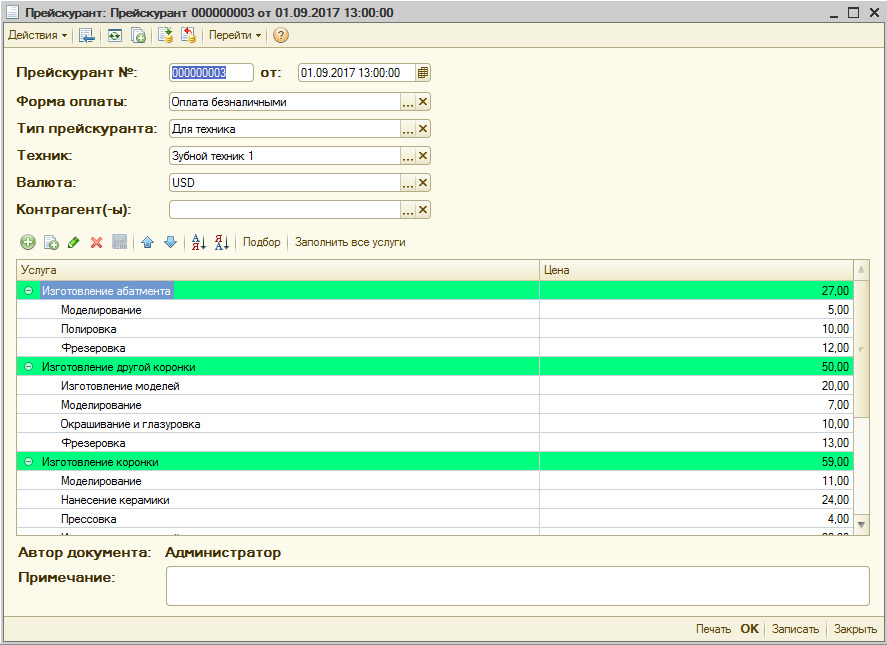Open selection list for Форма оплаты
This screenshot has height=645, width=887.
click(407, 102)
